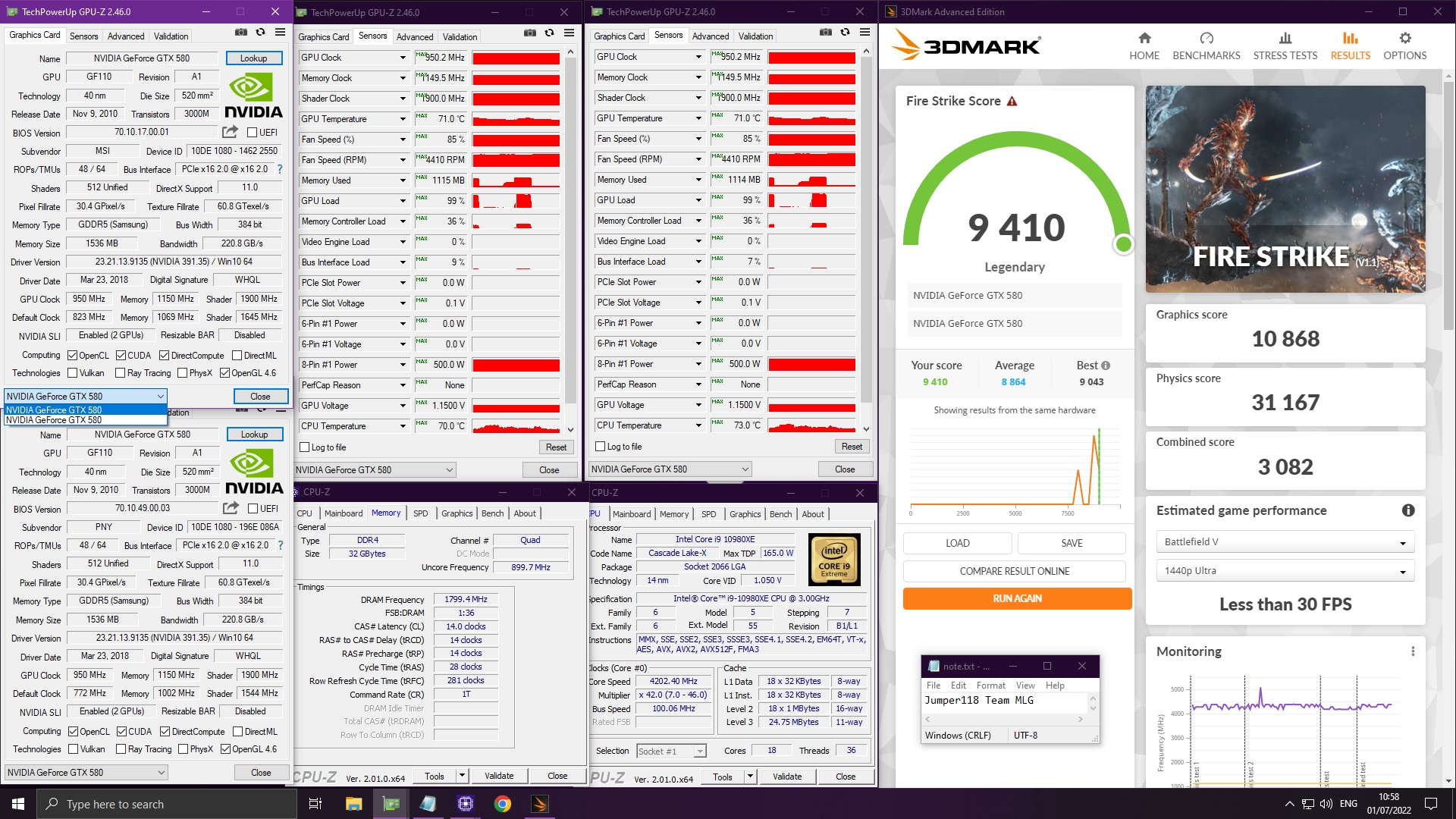The height and width of the screenshot is (819, 1456).
Task: Open SPD tab in left CPU-Z window
Action: coord(420,513)
